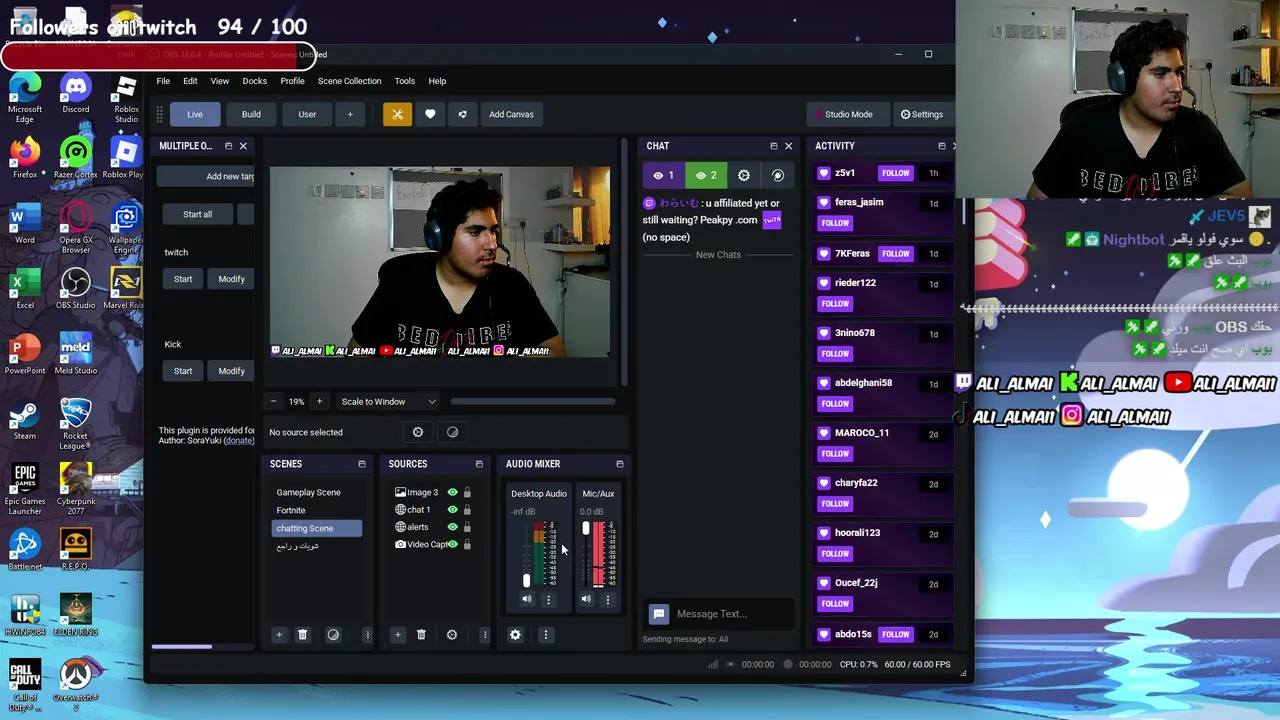Open the File menu

(x=163, y=81)
